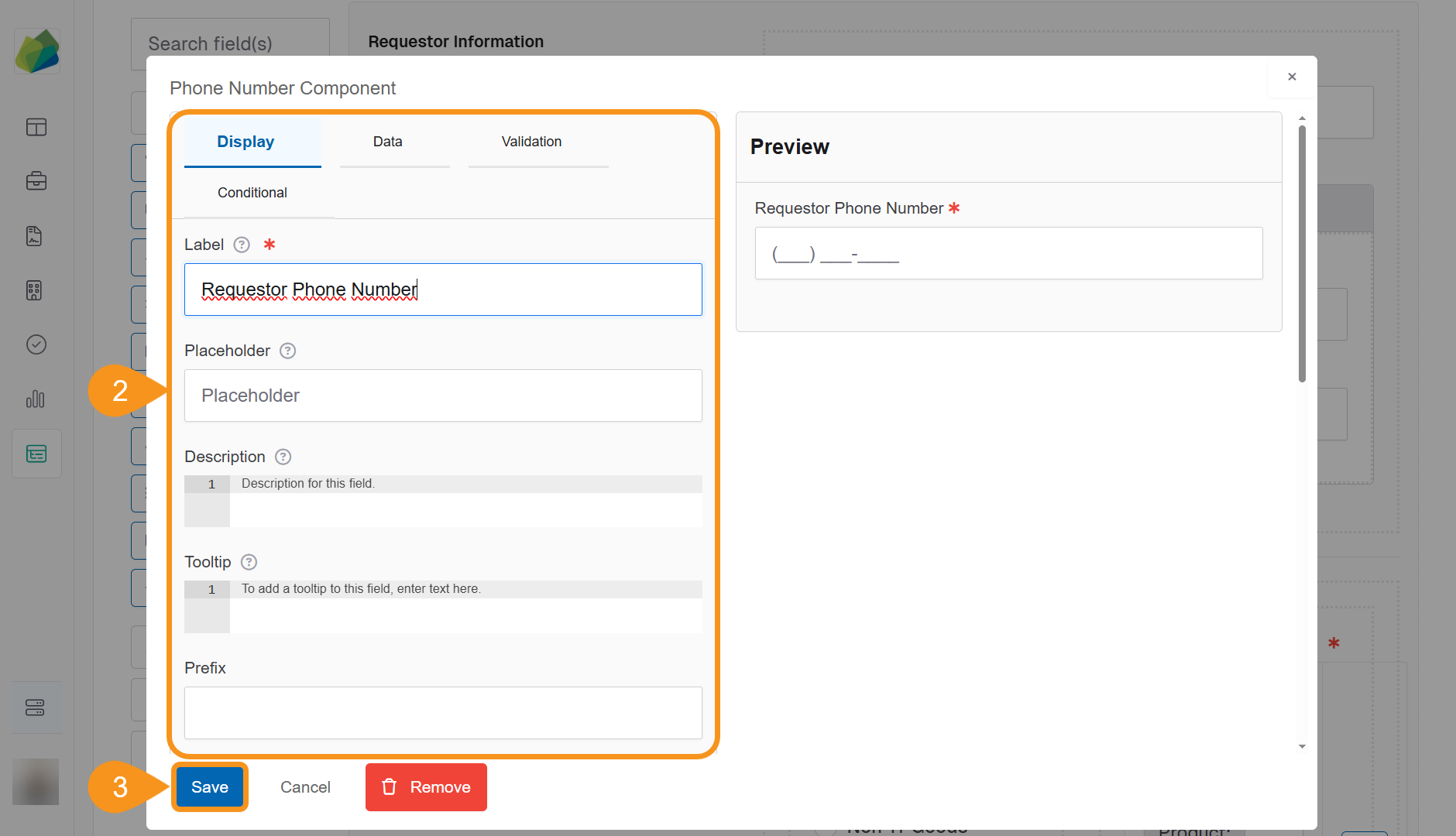Click the Placeholder text input

(x=443, y=396)
